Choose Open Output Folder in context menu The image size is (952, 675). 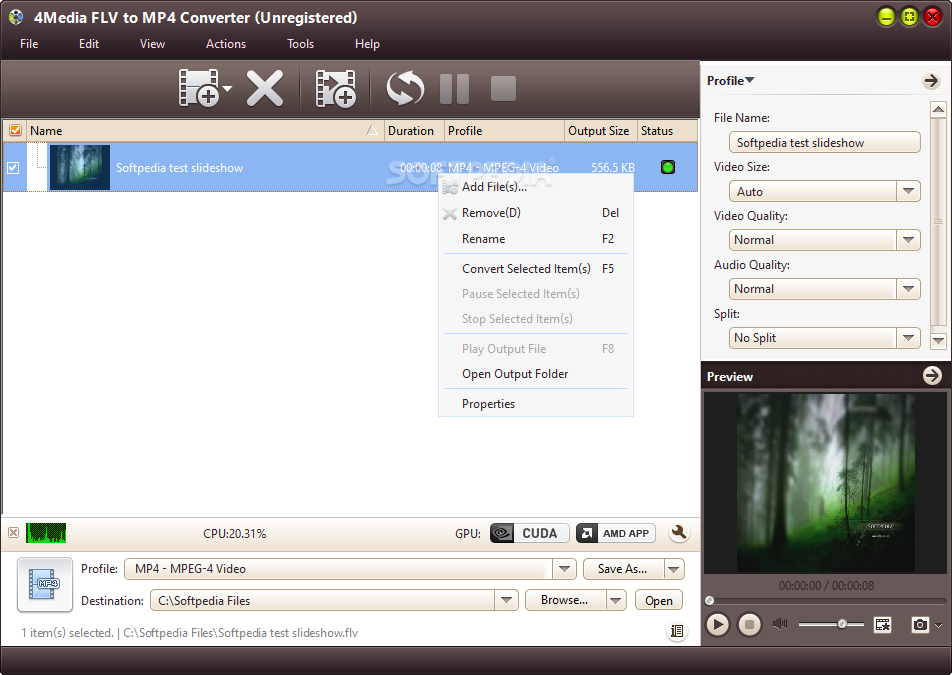536,374
